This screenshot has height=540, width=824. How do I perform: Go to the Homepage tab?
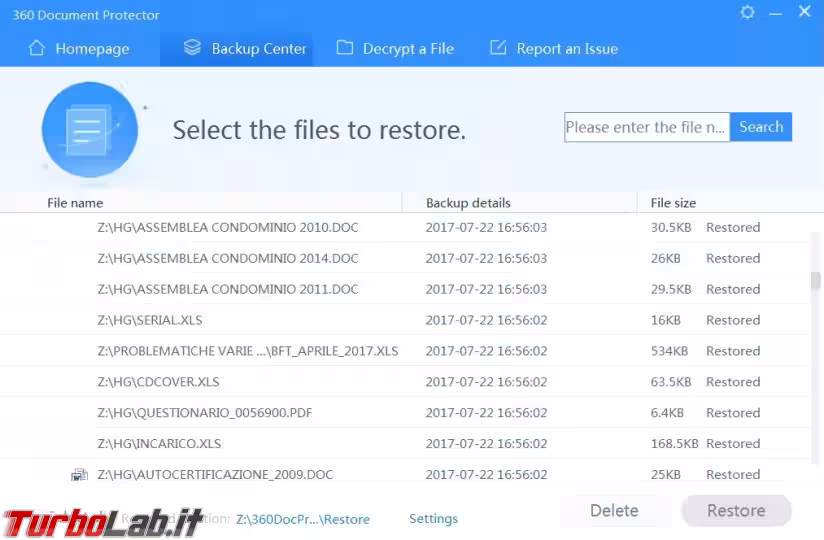click(79, 48)
